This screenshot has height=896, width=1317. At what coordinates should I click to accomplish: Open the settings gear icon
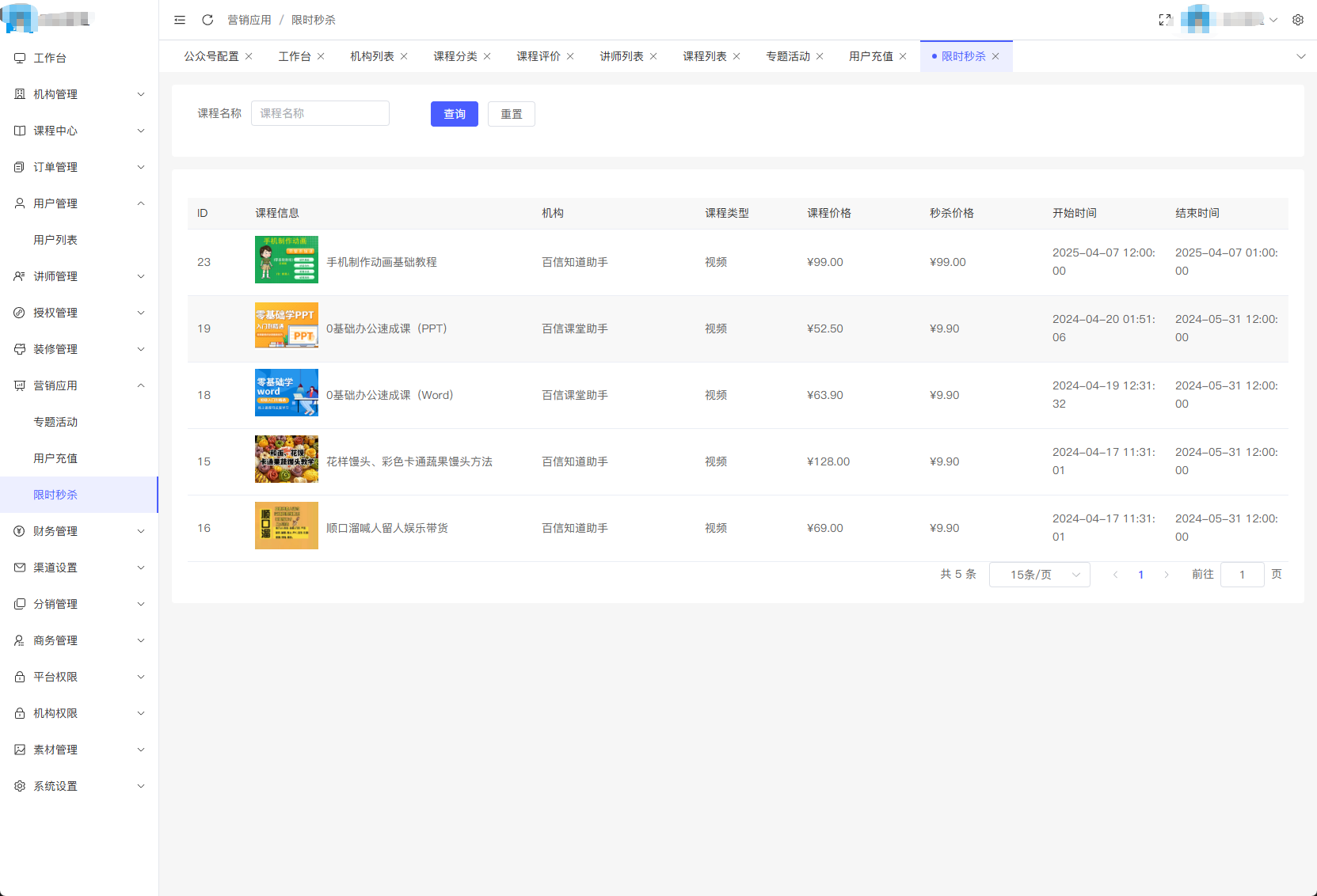pyautogui.click(x=1298, y=20)
